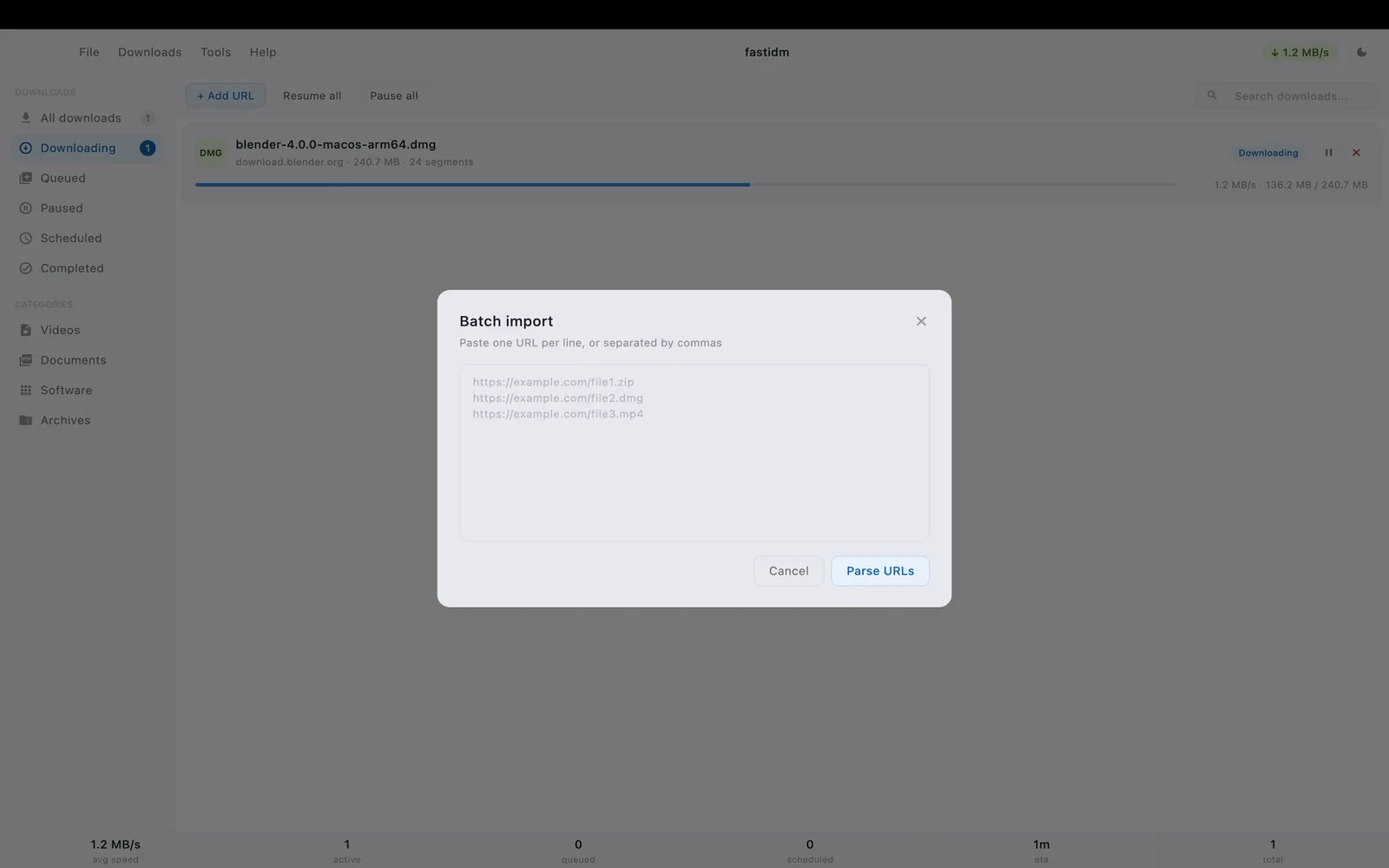Click the Scheduled clock icon
Viewport: 1389px width, 868px height.
(x=26, y=238)
